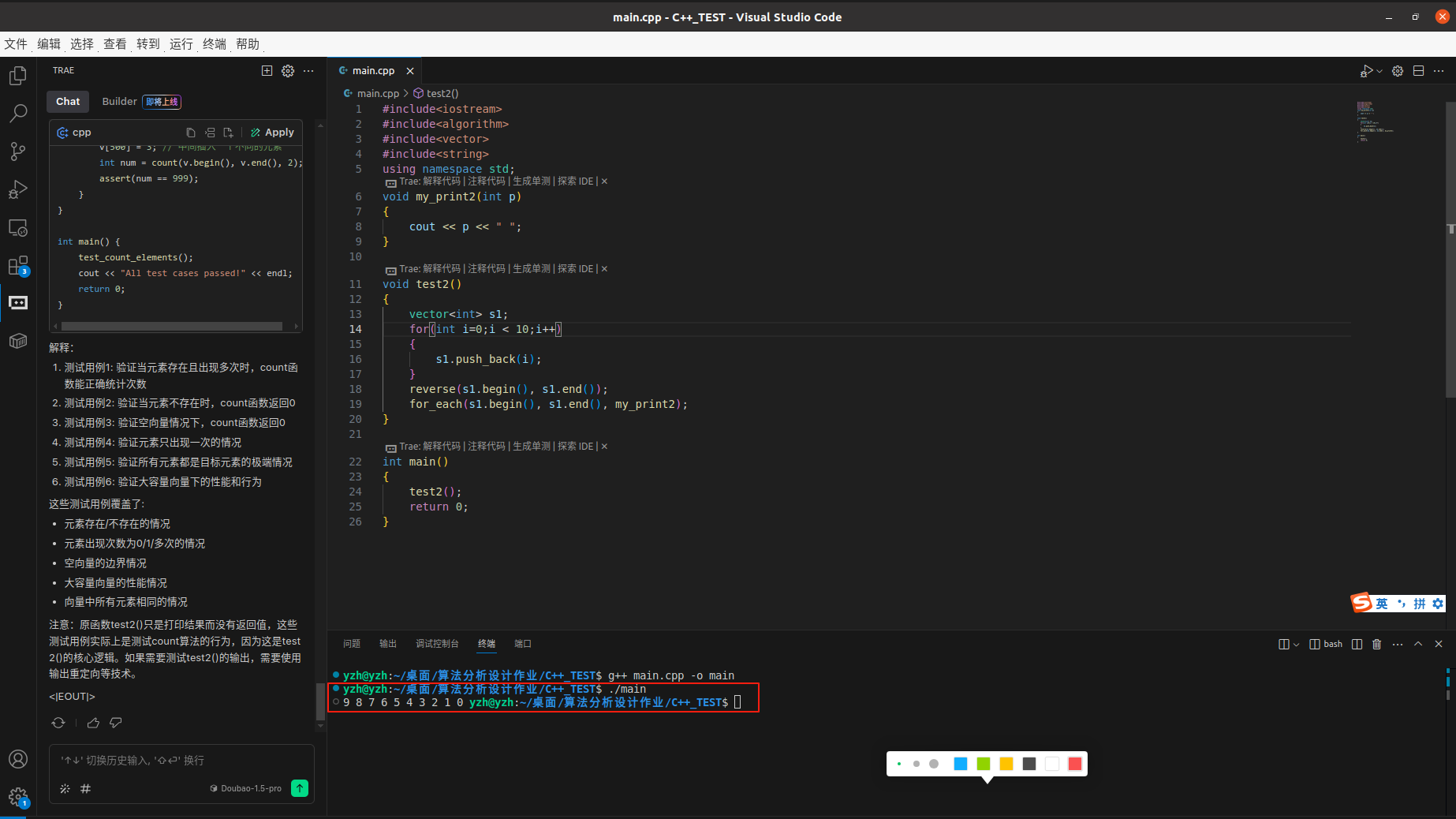Open the cube-shaped activity bar icon
Viewport: 1456px width, 819px height.
coord(18,341)
